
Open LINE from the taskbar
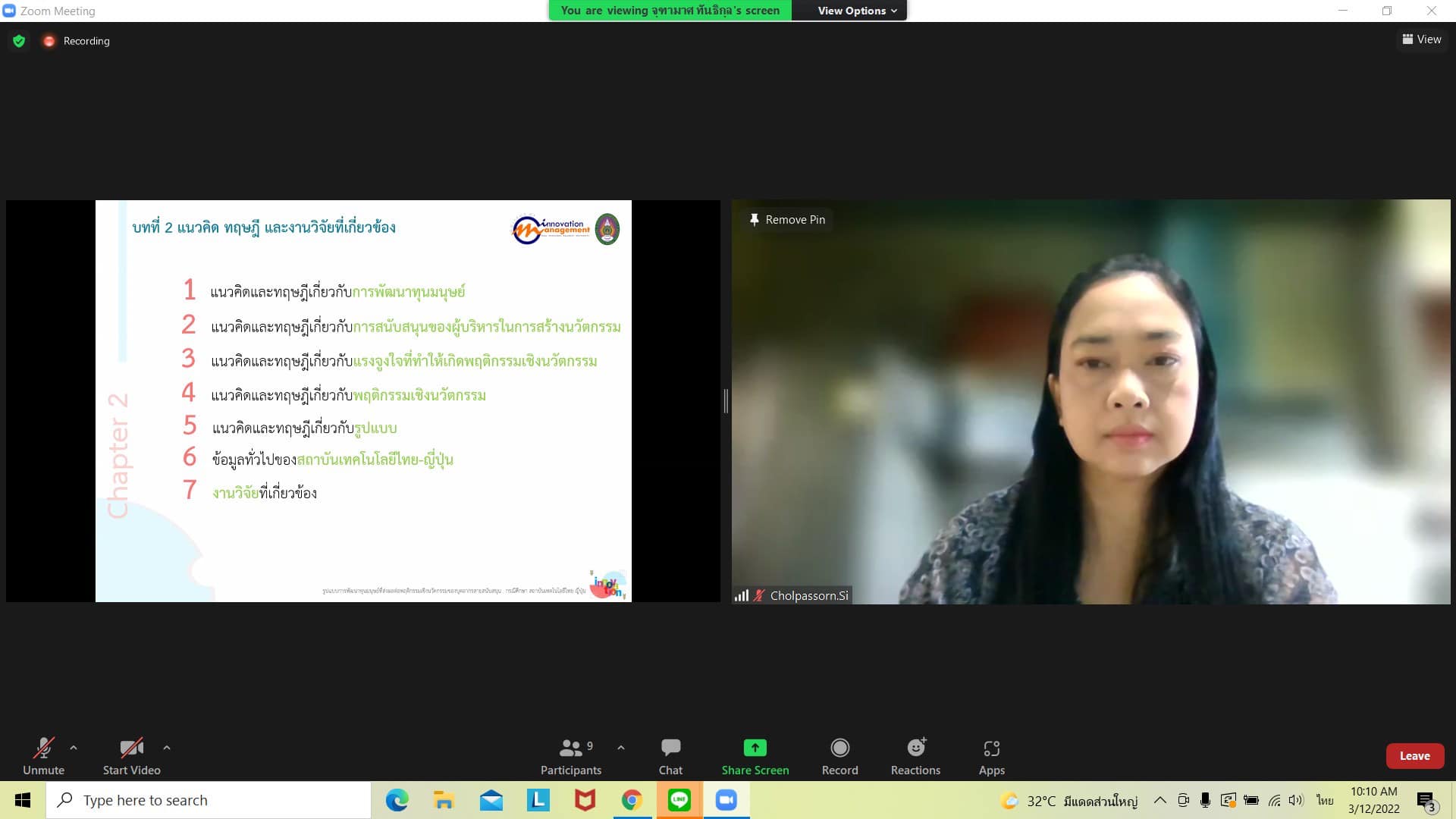(x=679, y=800)
